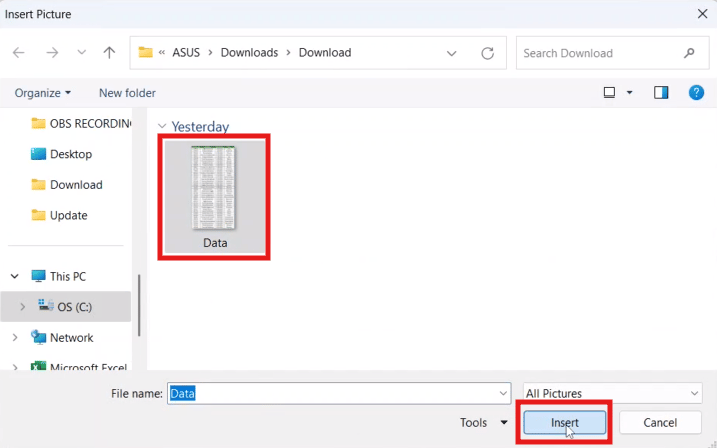
Task: Open Help with the question mark icon
Action: tap(696, 93)
